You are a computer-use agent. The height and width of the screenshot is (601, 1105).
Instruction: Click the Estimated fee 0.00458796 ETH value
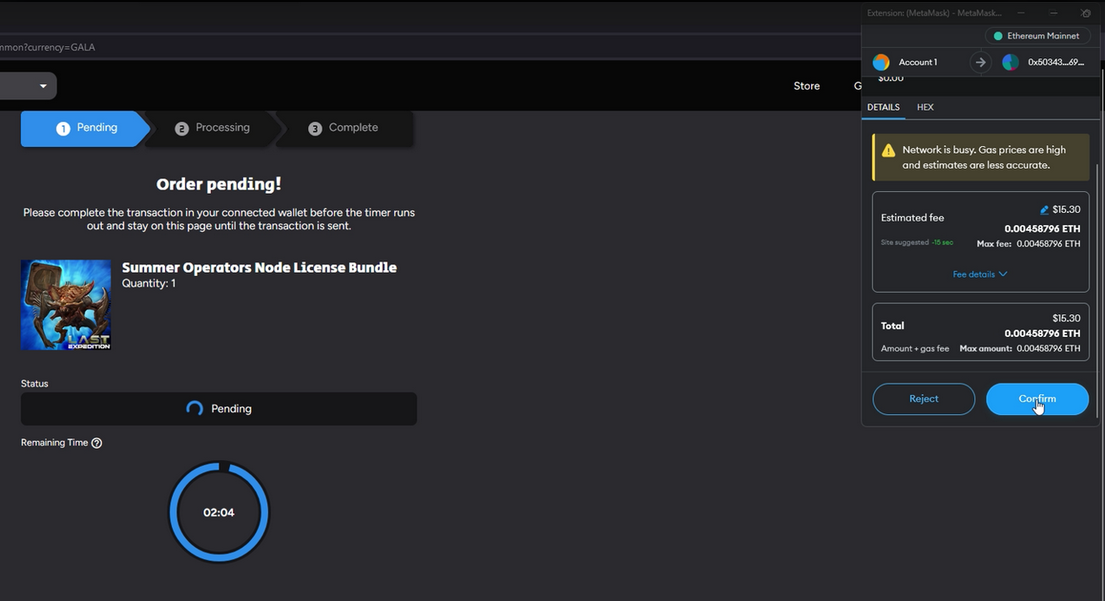(x=1042, y=229)
